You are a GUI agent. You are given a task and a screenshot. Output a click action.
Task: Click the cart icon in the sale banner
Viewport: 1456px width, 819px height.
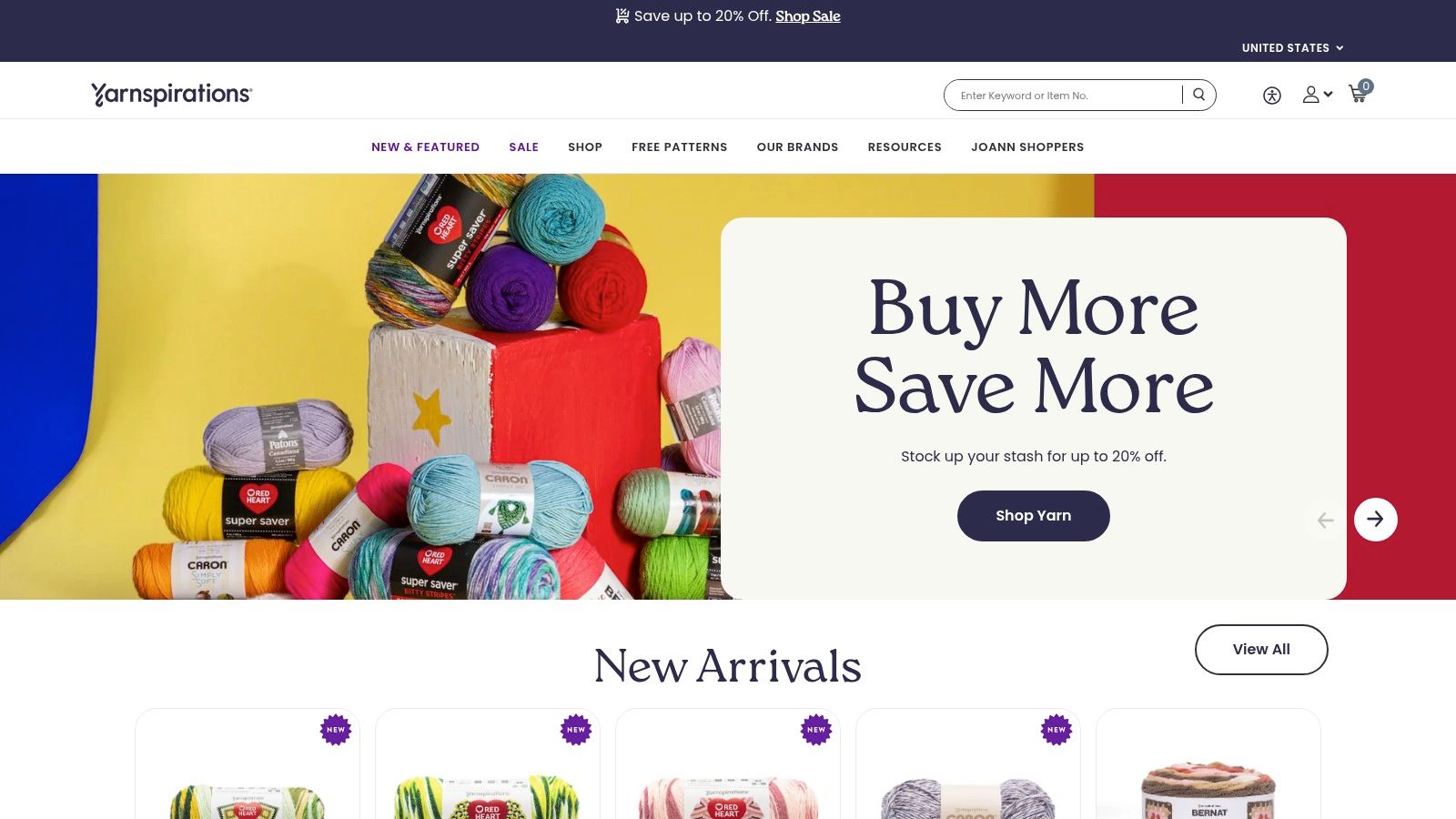(622, 15)
